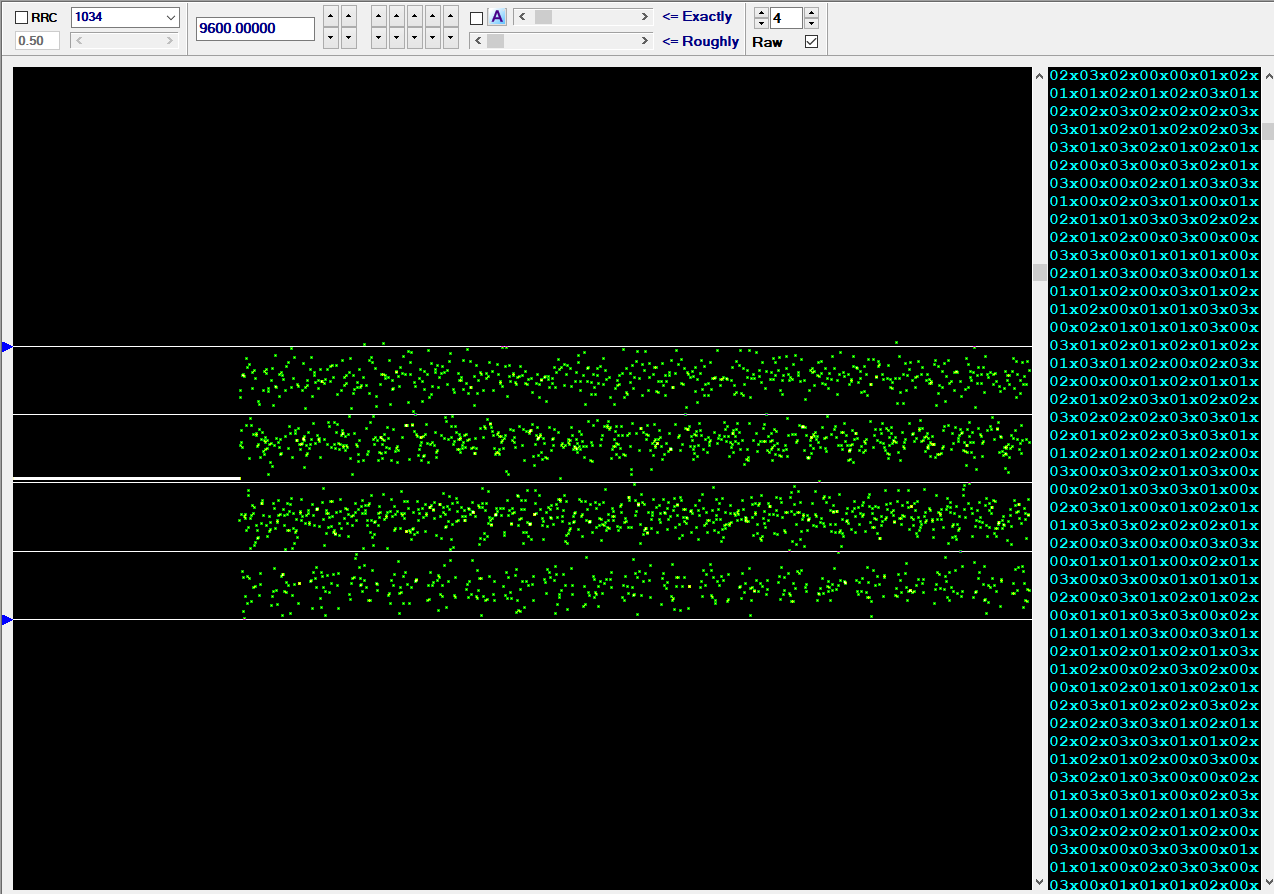
Task: Click right arrow of the Roughly slider
Action: click(x=645, y=41)
